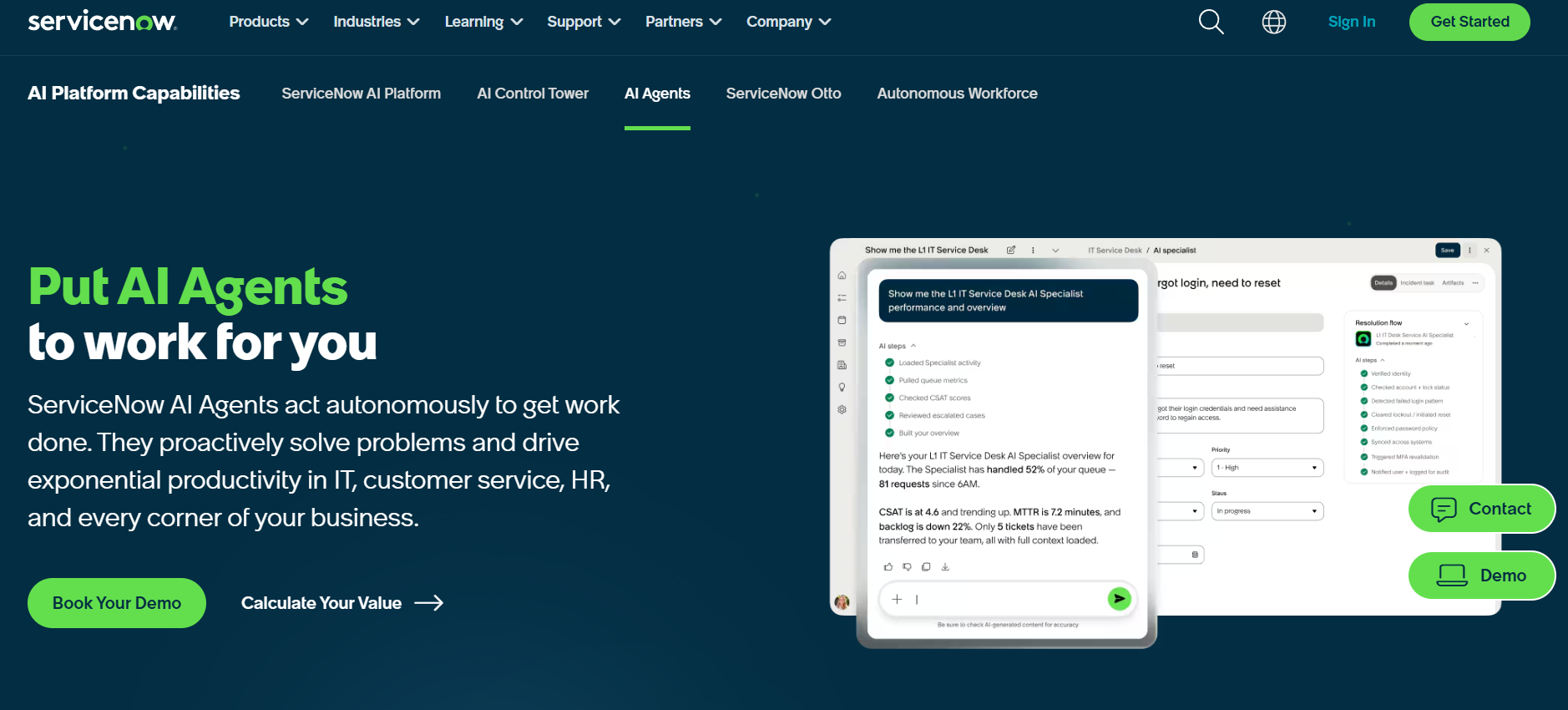Open the three-dot menu beside the edit pencil
1568x710 pixels.
click(x=1033, y=250)
